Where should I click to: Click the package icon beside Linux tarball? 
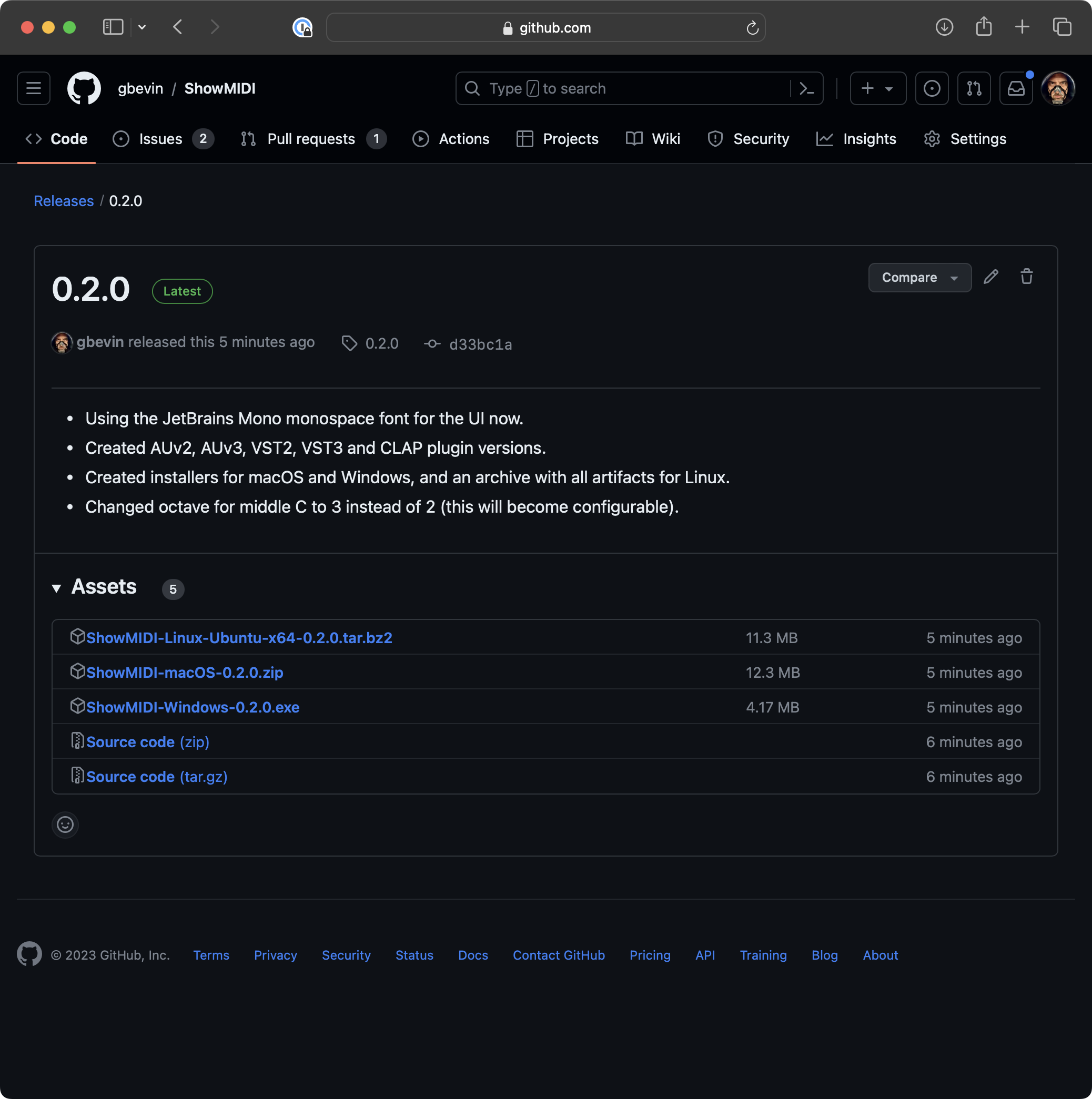click(x=77, y=637)
